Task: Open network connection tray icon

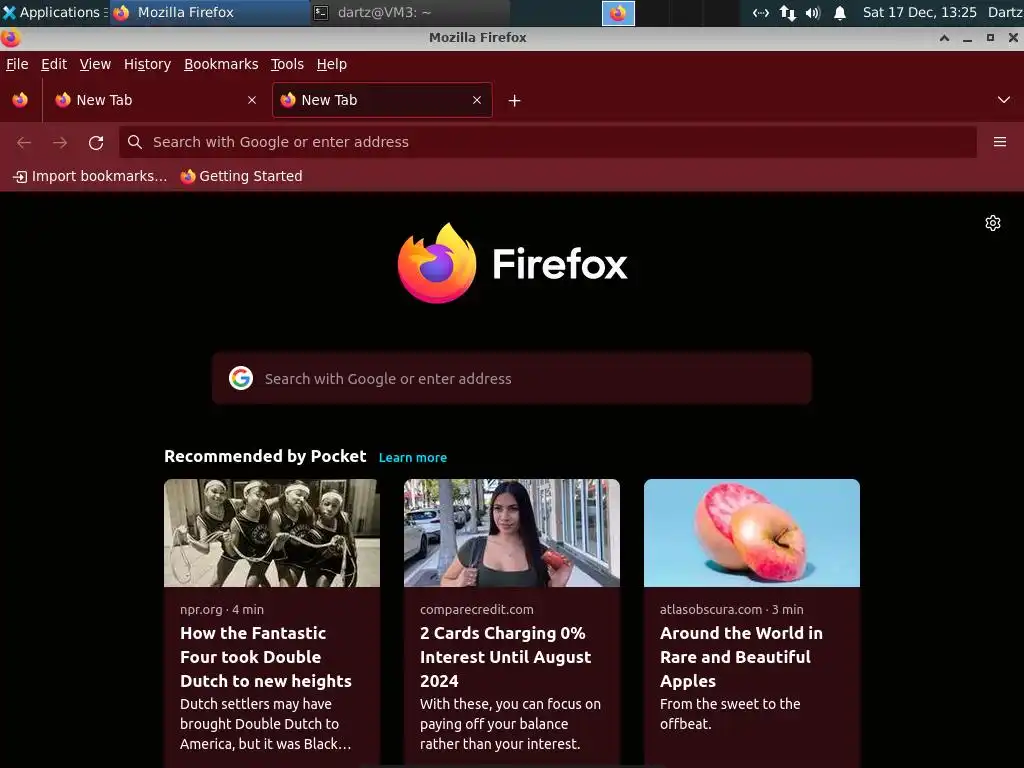Action: point(761,12)
